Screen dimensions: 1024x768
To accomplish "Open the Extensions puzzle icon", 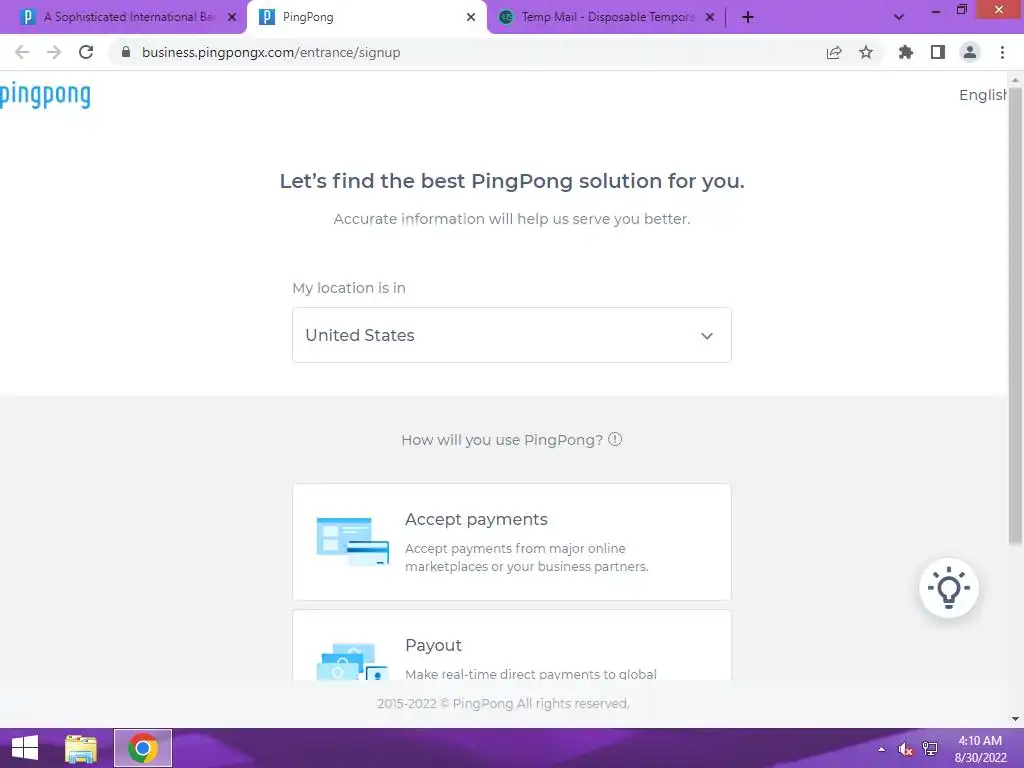I will tap(906, 52).
